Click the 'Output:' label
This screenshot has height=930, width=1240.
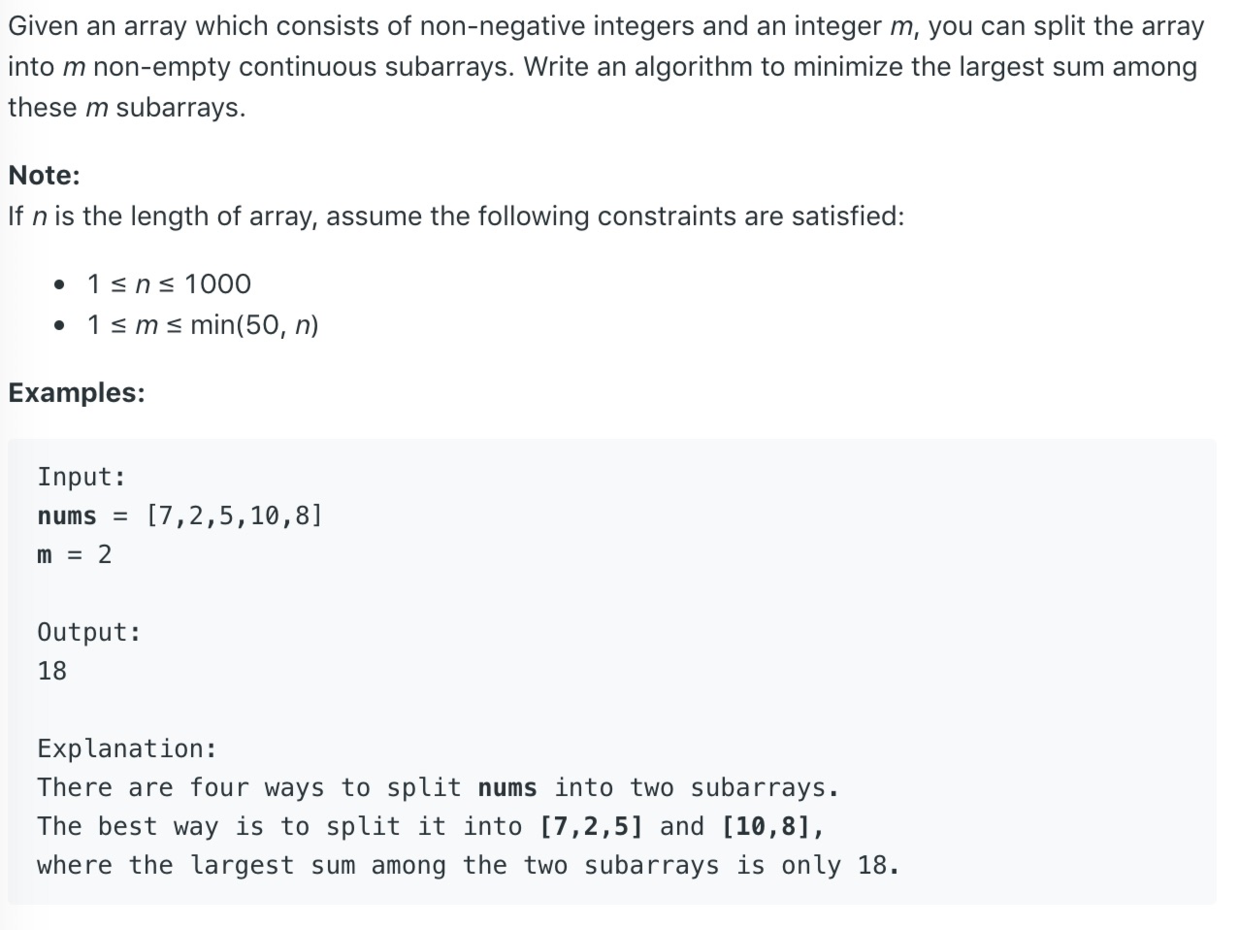tap(89, 632)
